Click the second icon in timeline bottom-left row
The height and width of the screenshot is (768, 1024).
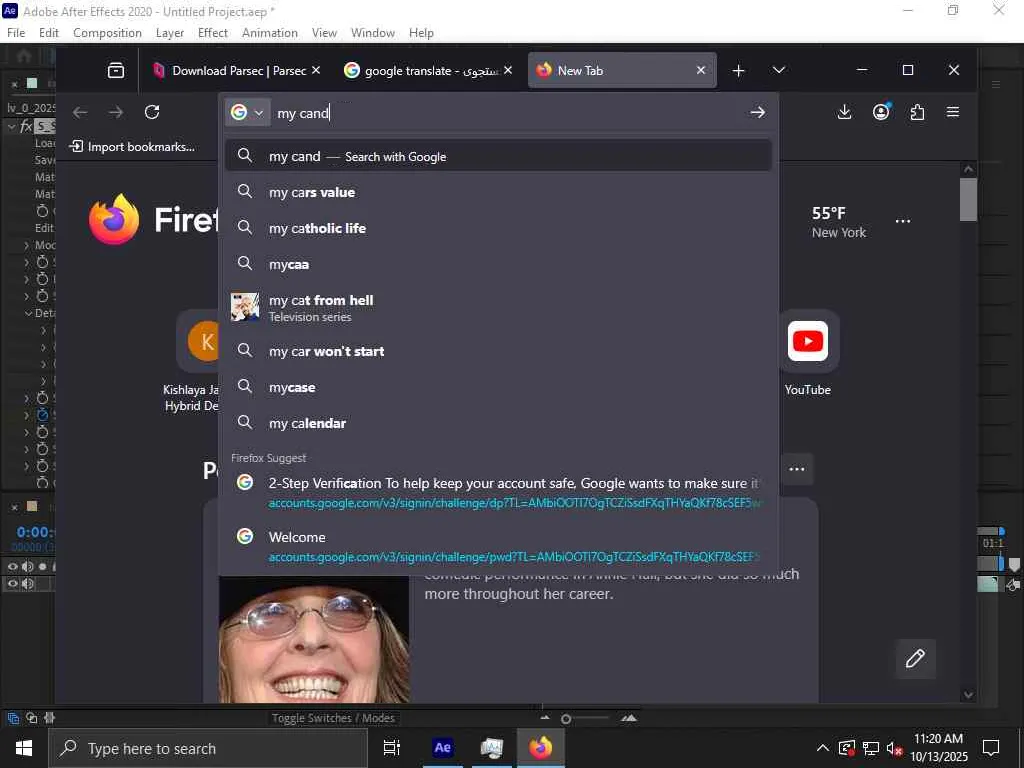click(x=31, y=718)
